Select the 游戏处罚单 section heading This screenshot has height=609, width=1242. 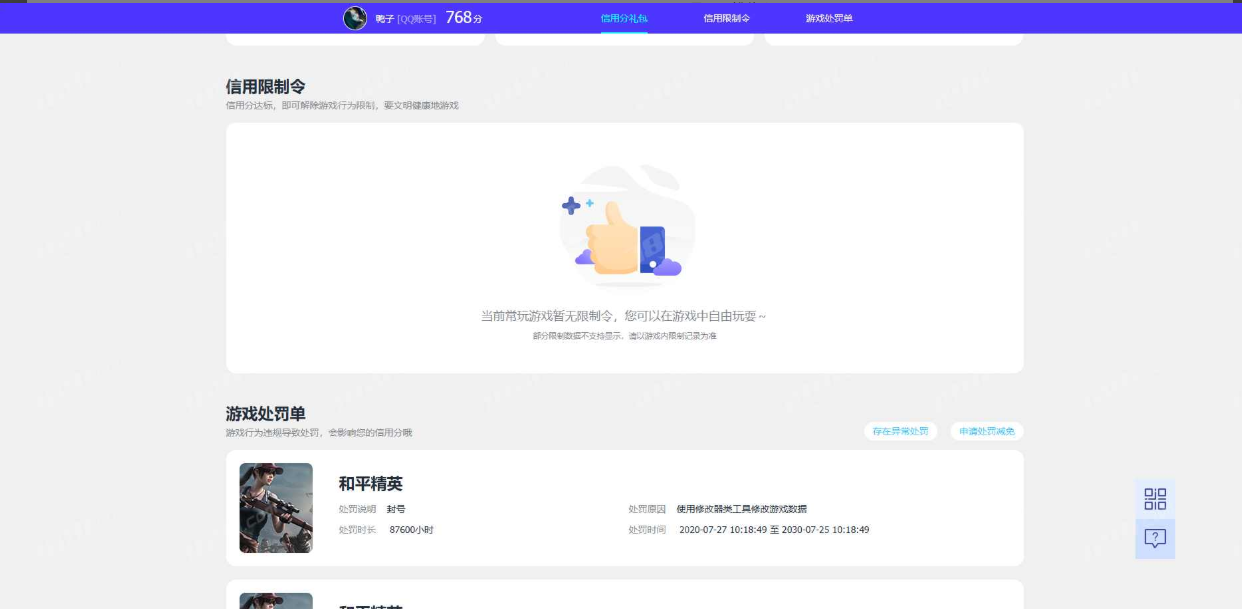pos(266,414)
